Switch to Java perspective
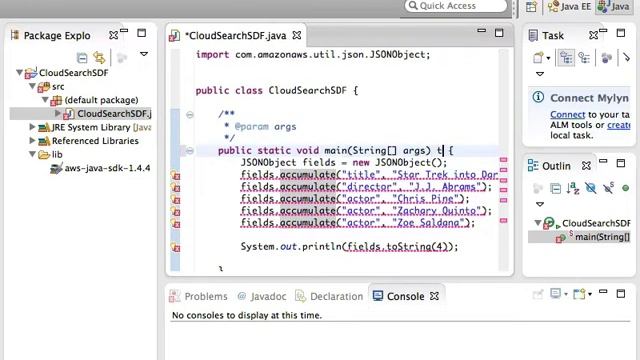 (x=614, y=7)
